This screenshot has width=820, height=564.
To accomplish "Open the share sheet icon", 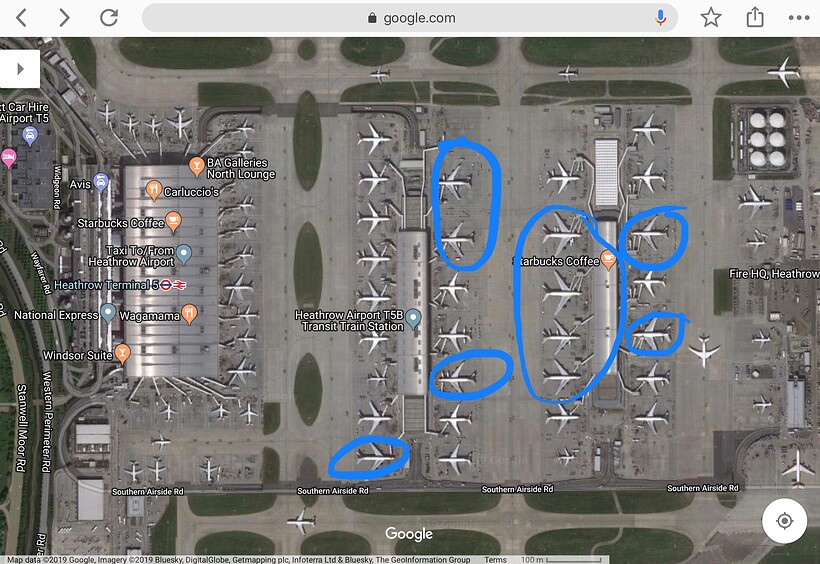I will tap(755, 17).
